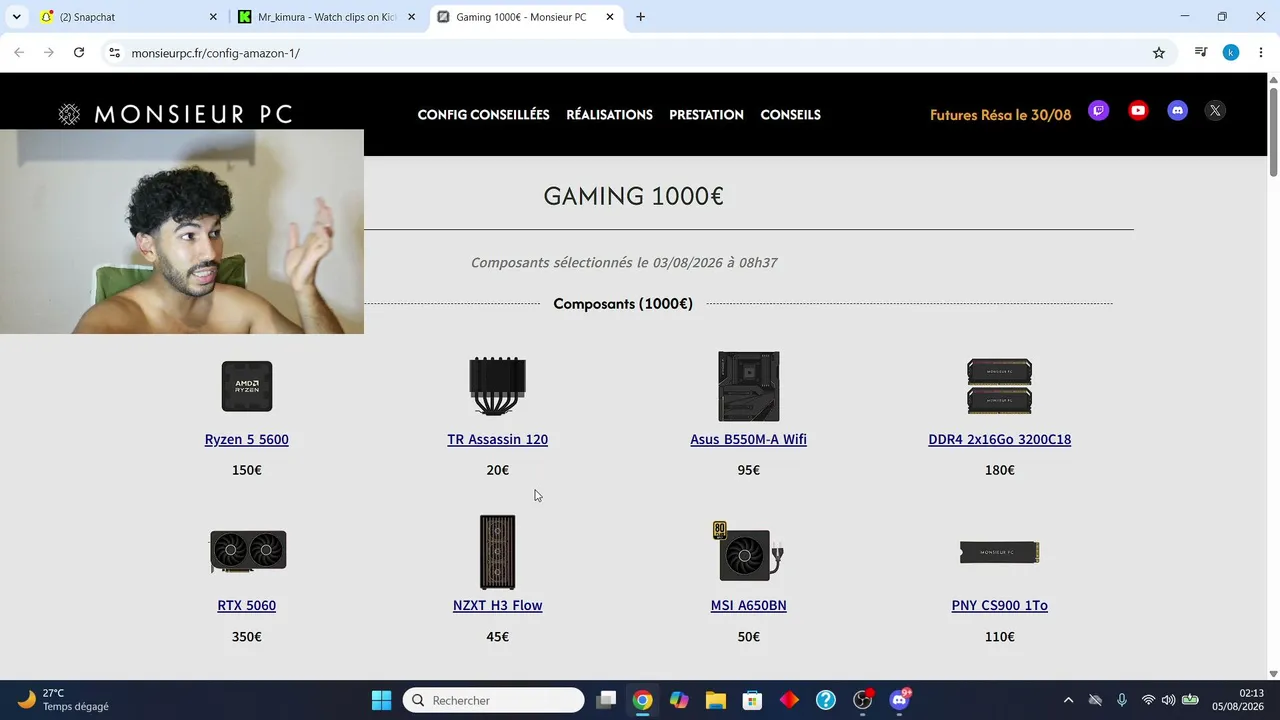Open the Prestation menu item

pos(707,115)
